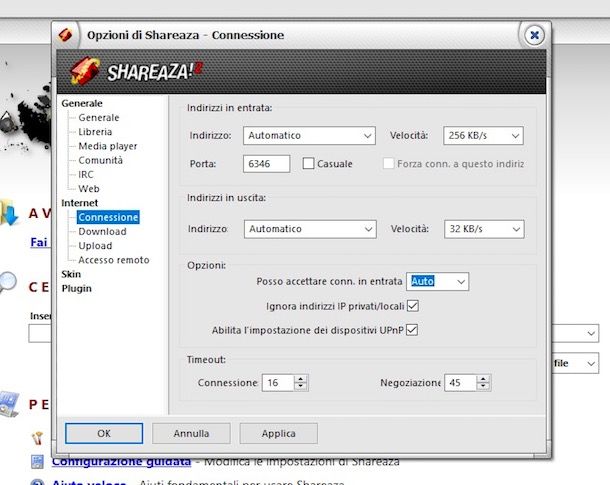The height and width of the screenshot is (485, 610).
Task: Click the download arrow icon in main window
Action: tap(9, 212)
